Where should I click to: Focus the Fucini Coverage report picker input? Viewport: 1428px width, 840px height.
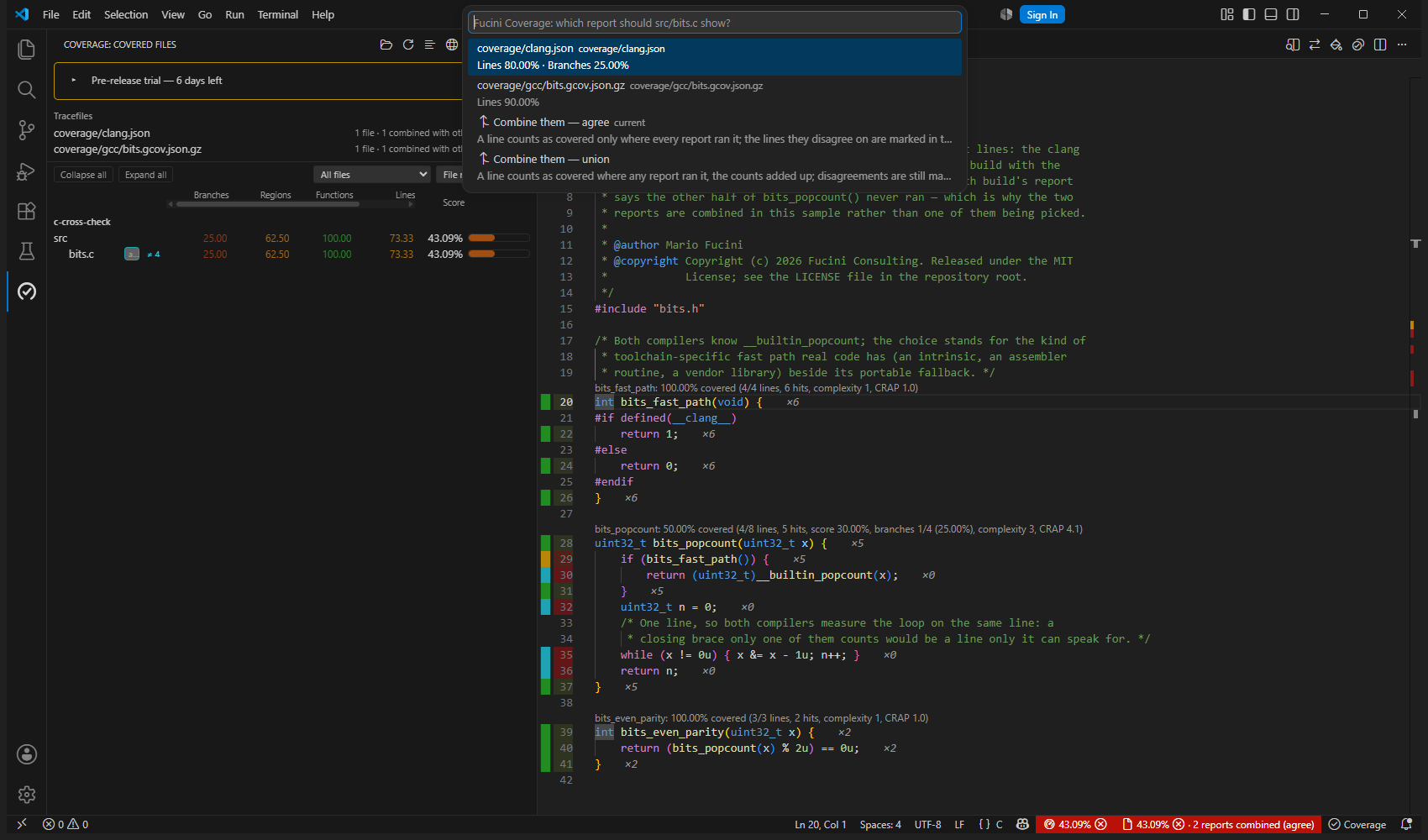pyautogui.click(x=715, y=23)
